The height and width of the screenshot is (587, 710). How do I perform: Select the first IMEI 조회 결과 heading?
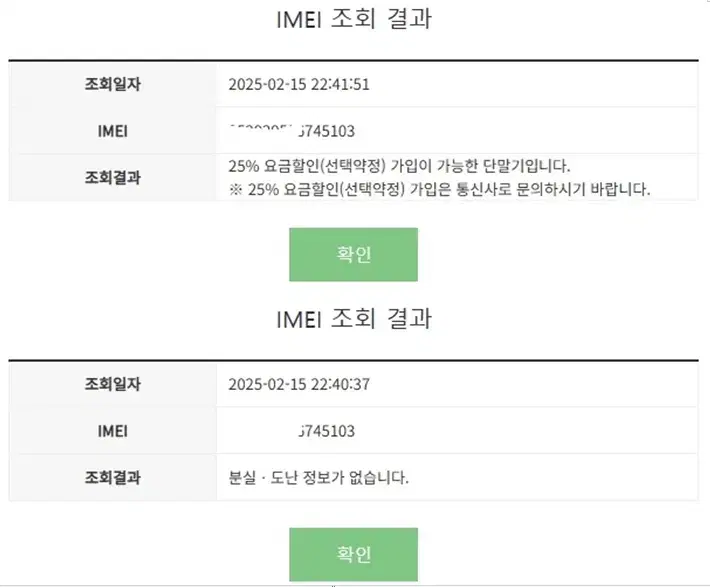click(354, 19)
